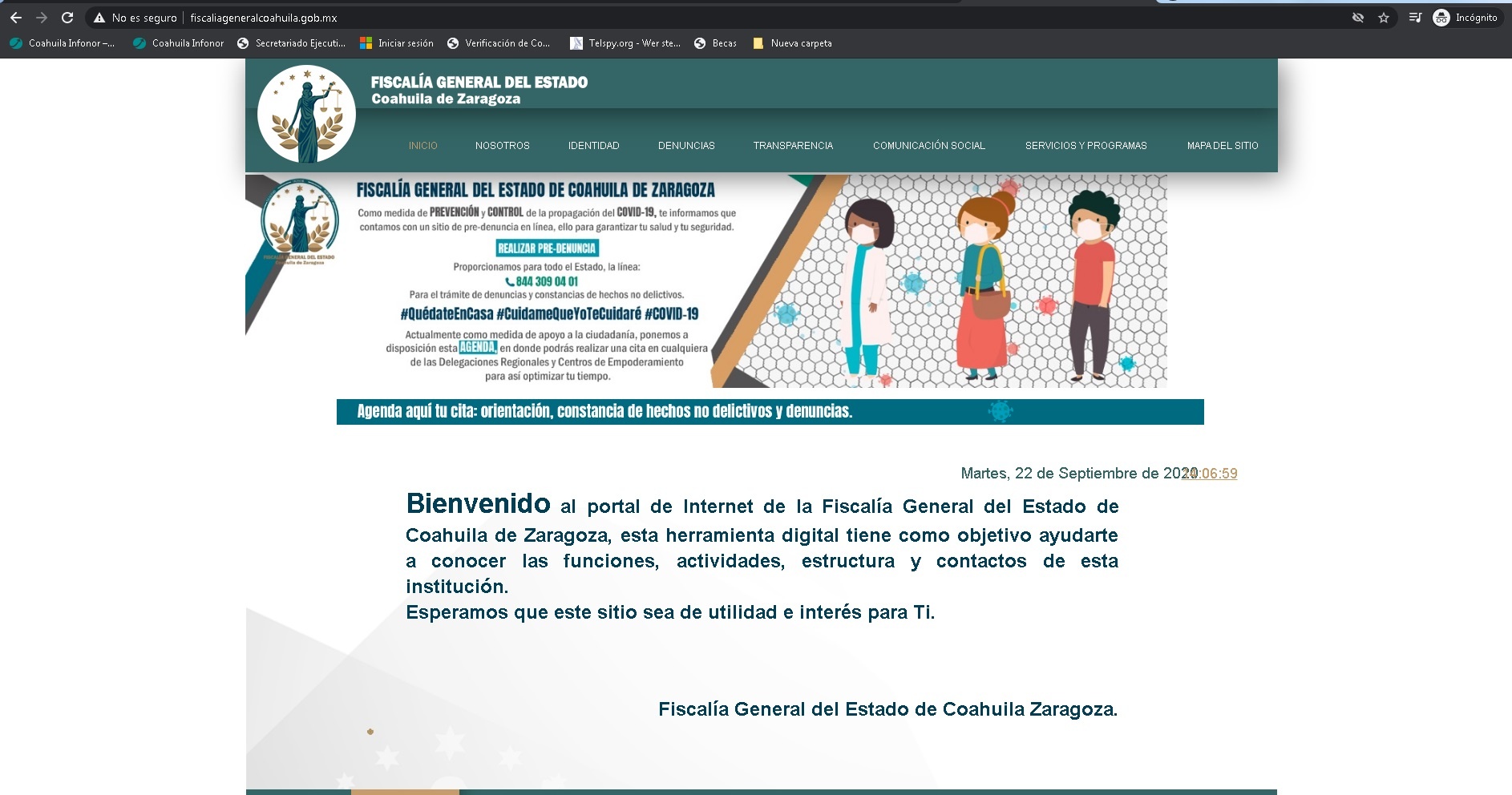Open the media control playlist icon
Image resolution: width=1512 pixels, height=795 pixels.
click(x=1415, y=18)
